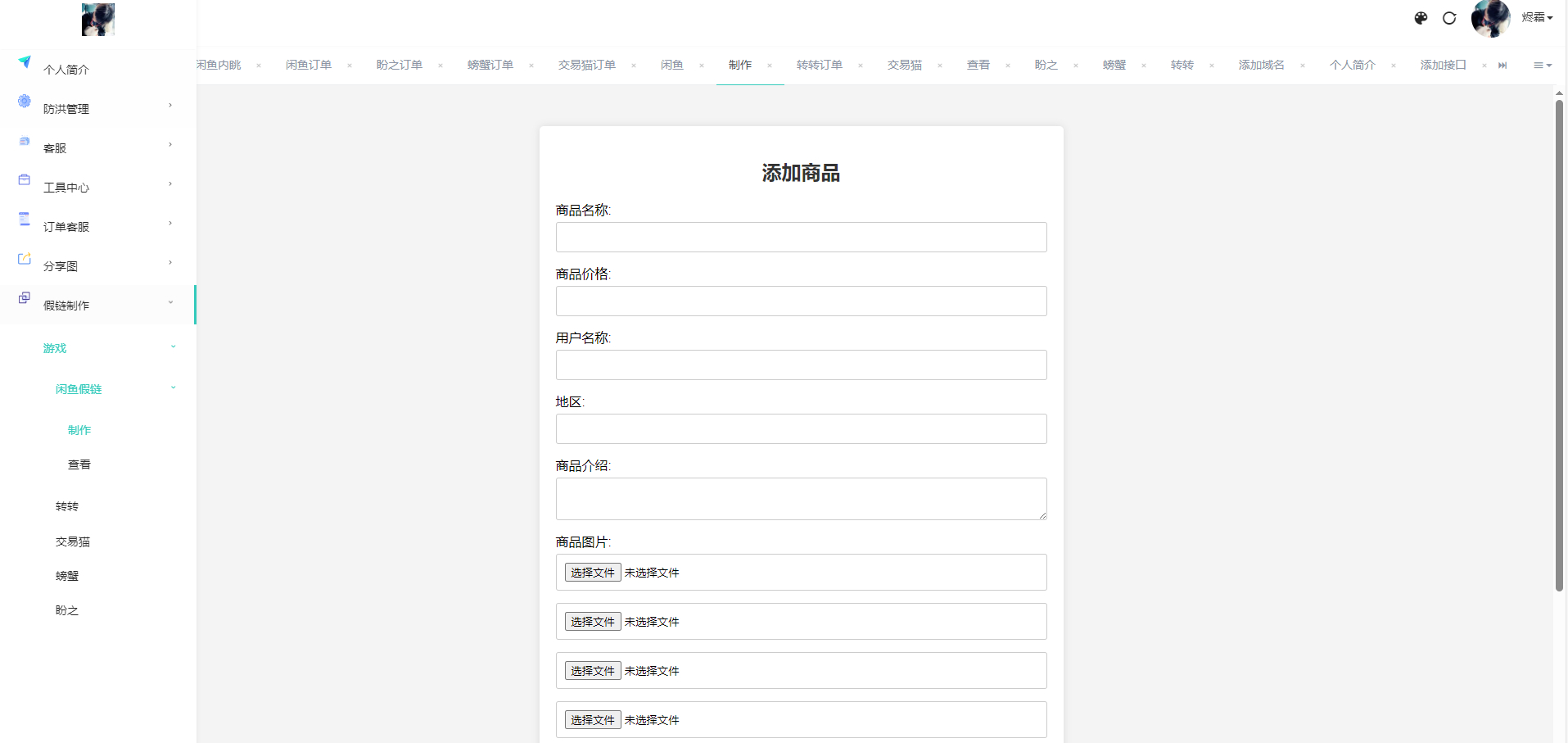Expand the 防洪管理 menu chevron
Viewport: 1568px width, 743px height.
169,105
